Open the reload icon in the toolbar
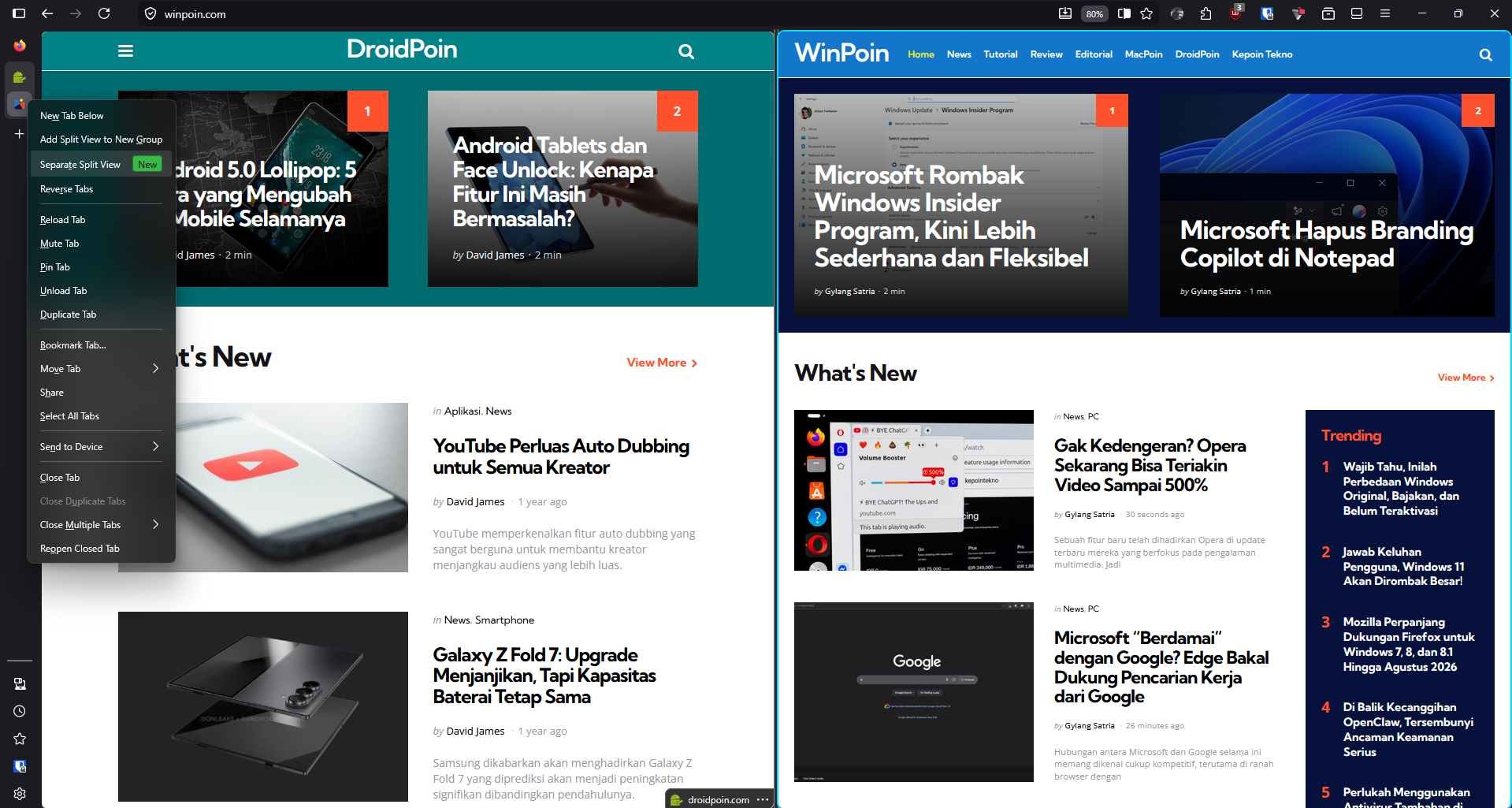Viewport: 1512px width, 808px height. 104,13
